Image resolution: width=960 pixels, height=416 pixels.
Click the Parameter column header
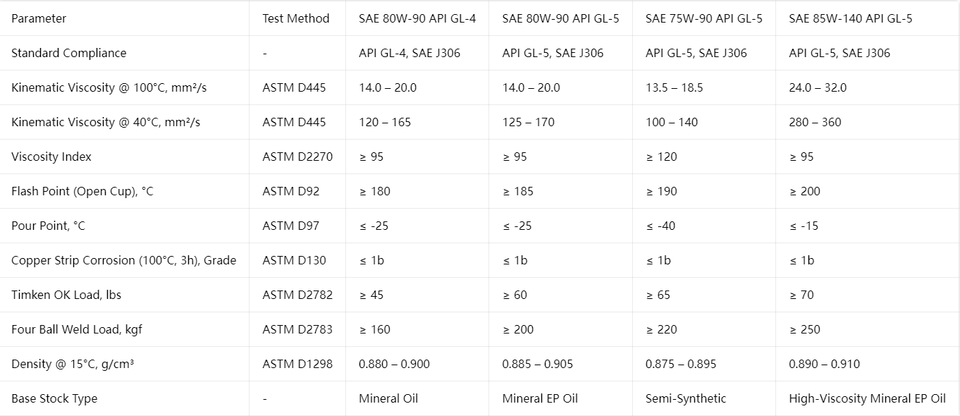39,18
